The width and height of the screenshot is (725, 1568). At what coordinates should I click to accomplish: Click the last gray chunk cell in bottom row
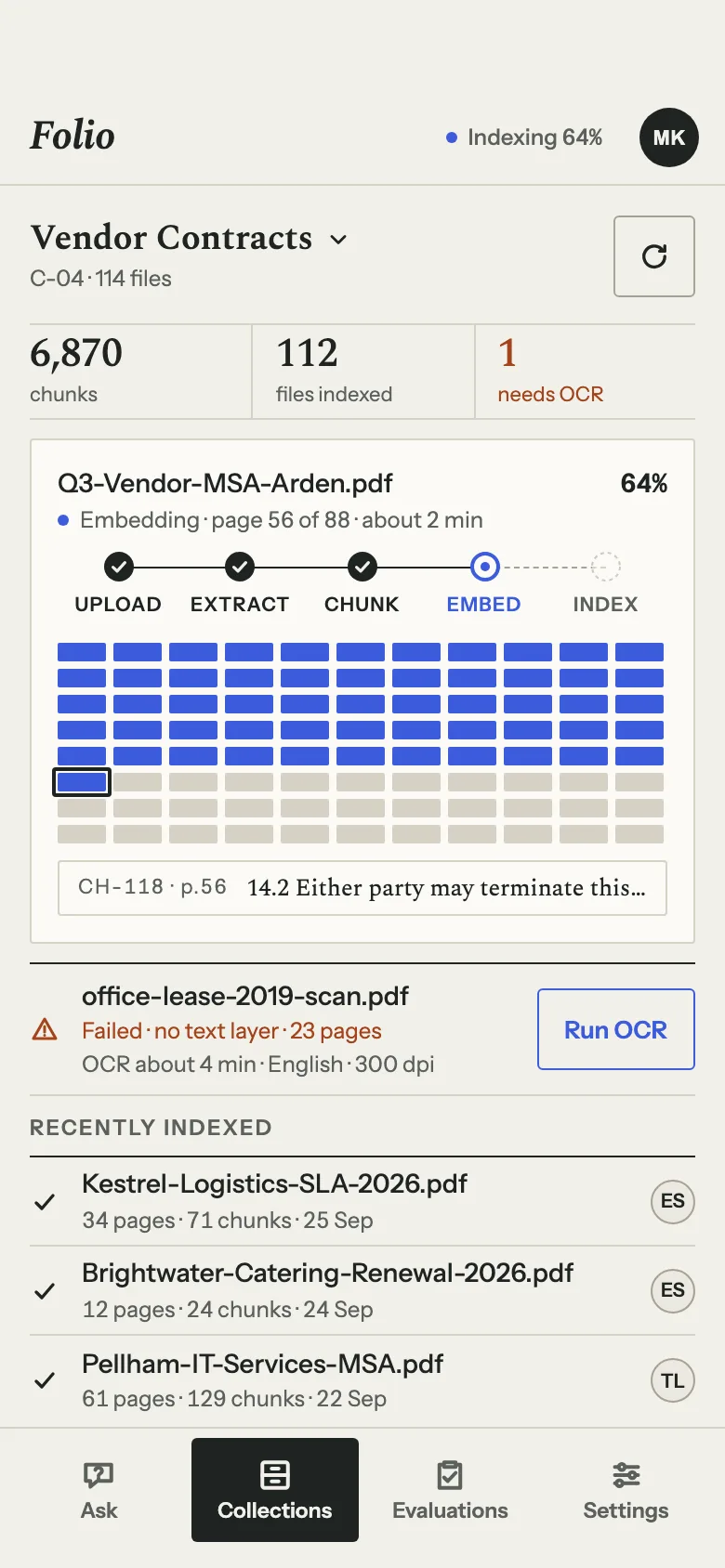coord(639,834)
